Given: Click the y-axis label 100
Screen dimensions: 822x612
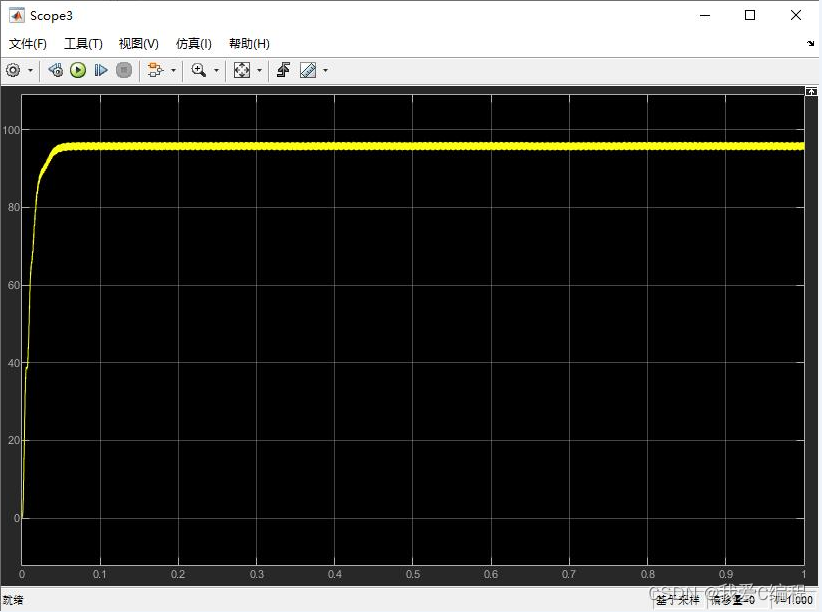Looking at the screenshot, I should (x=10, y=130).
